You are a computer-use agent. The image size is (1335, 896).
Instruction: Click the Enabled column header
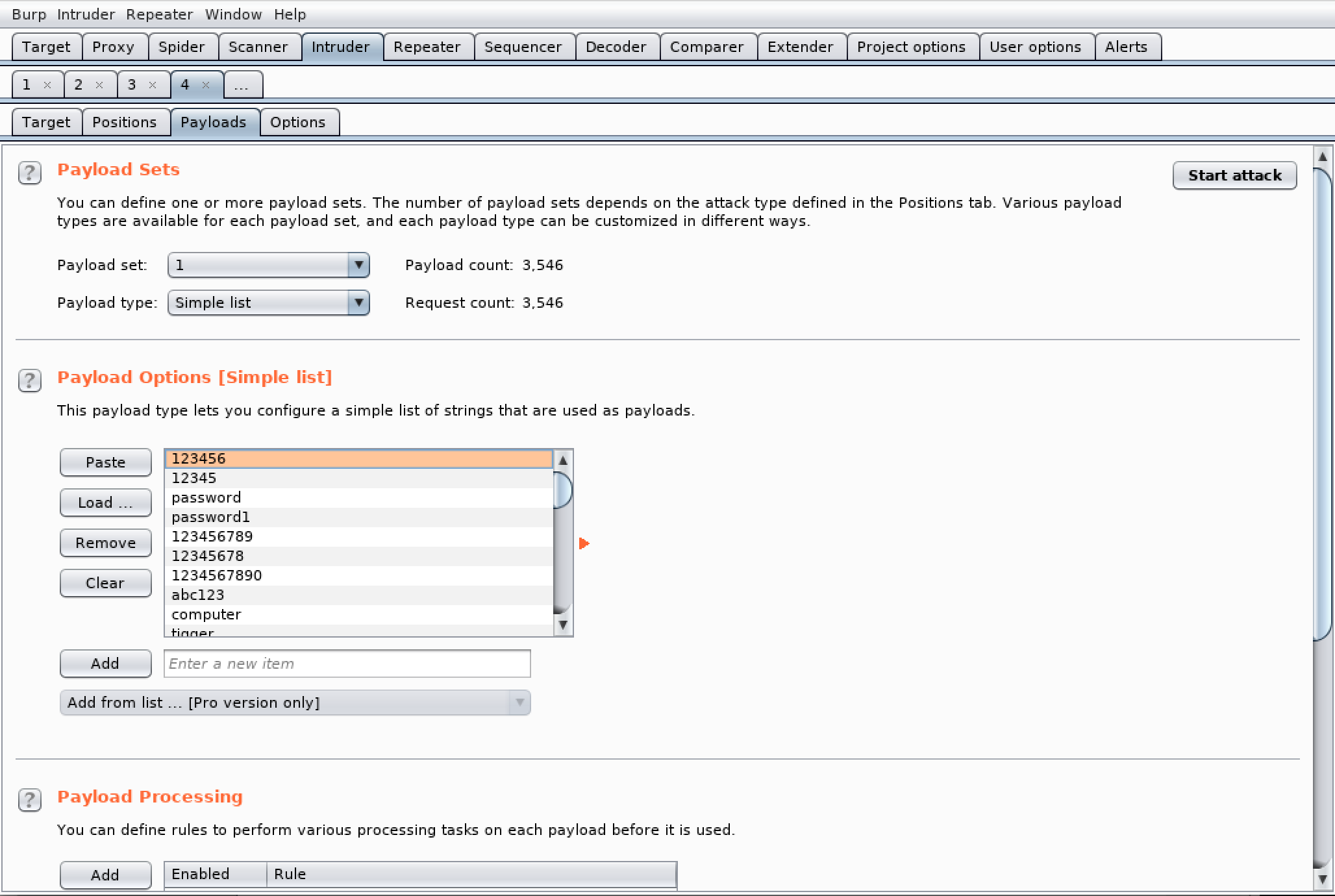click(216, 874)
